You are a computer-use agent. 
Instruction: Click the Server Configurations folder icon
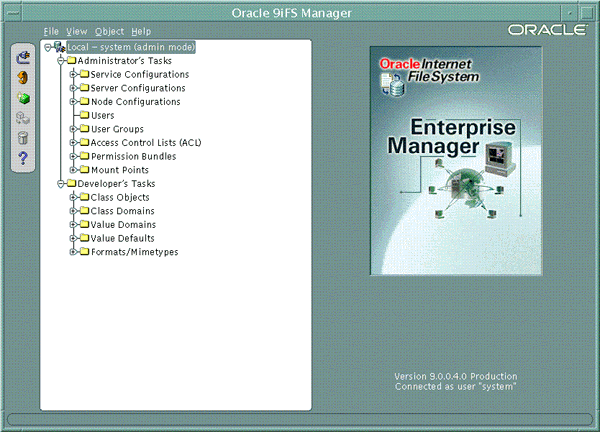pyautogui.click(x=85, y=88)
